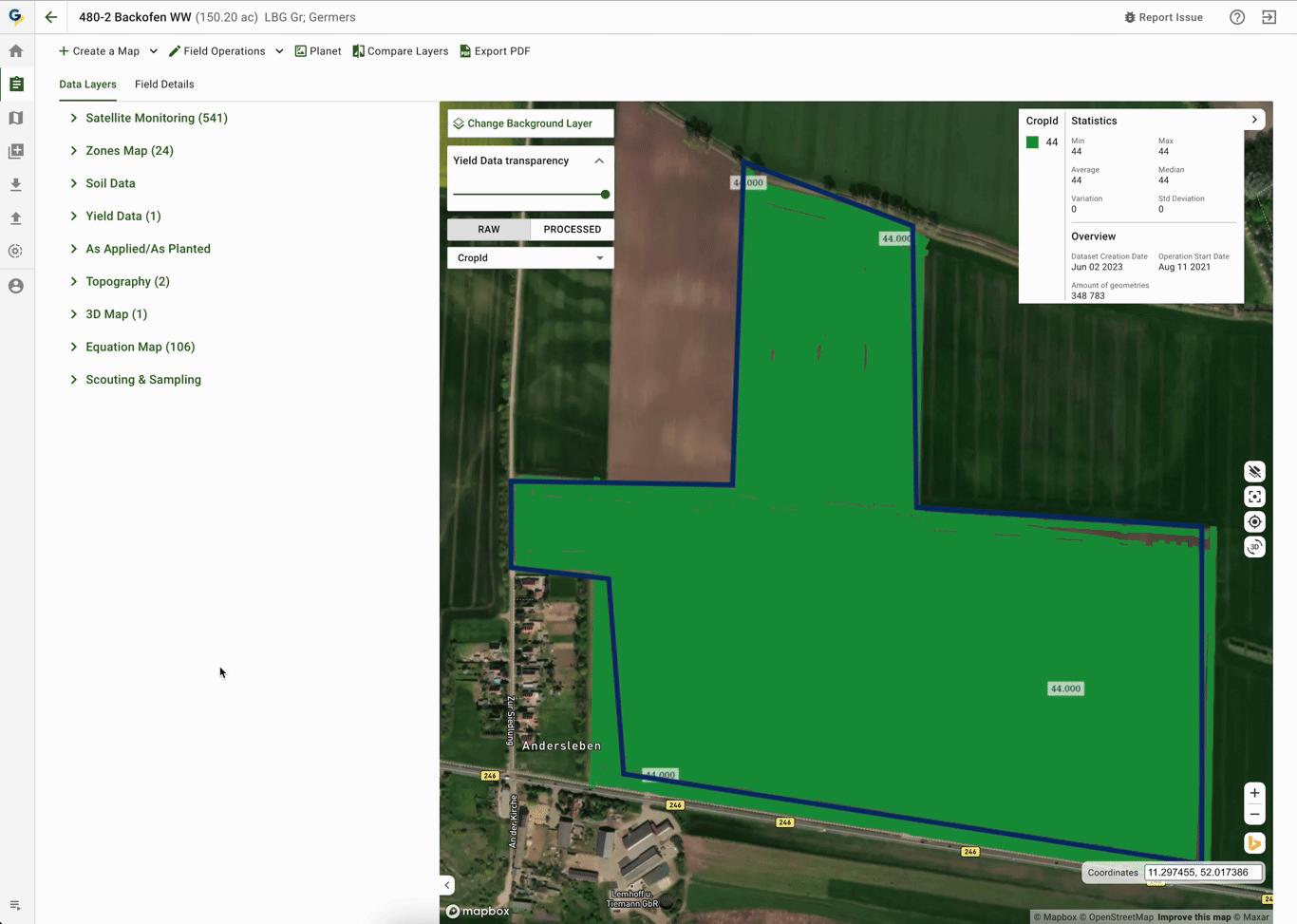Click the help question mark icon
The image size is (1297, 924).
1237,17
